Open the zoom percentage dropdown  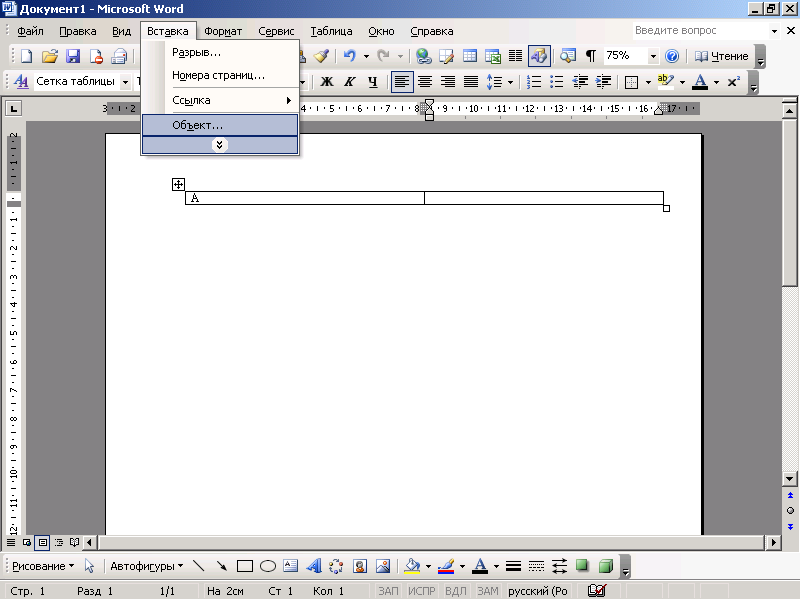tap(653, 56)
